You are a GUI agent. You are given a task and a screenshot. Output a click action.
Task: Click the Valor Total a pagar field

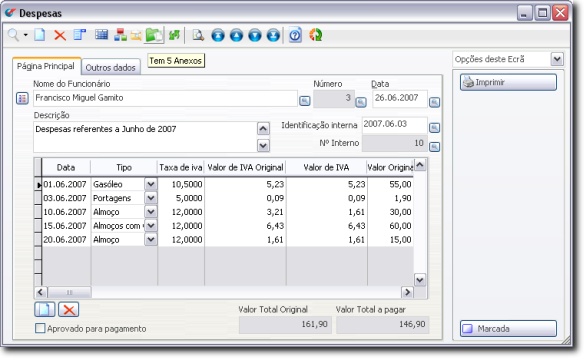tap(383, 325)
